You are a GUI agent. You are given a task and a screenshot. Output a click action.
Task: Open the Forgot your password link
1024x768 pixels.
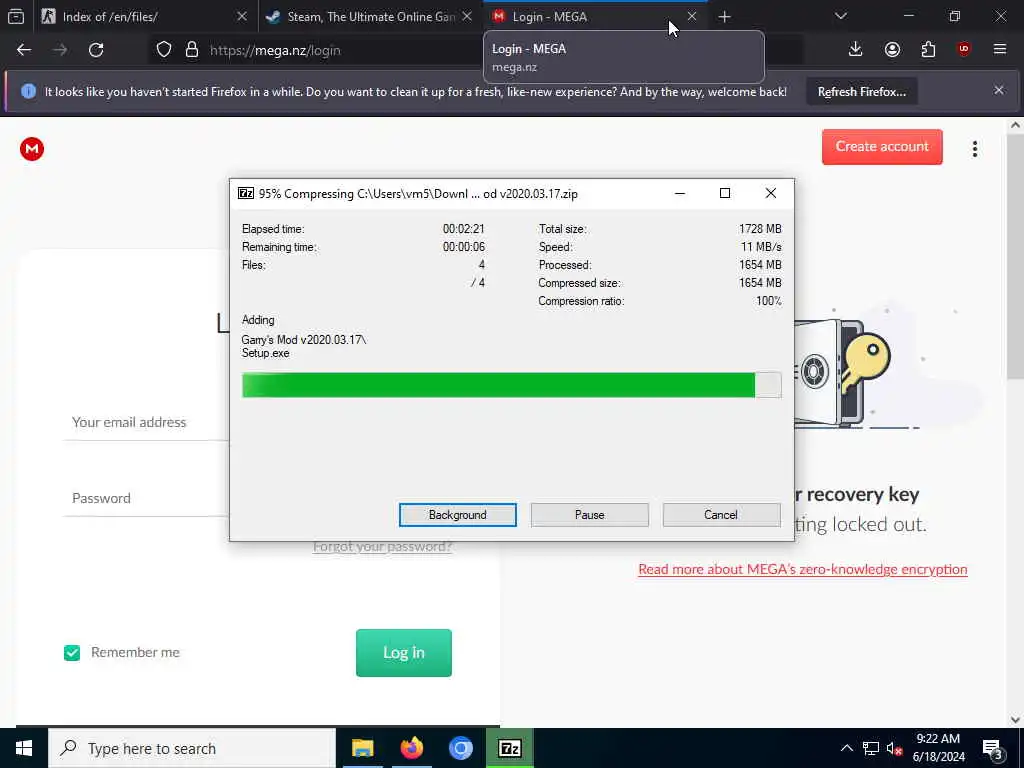383,547
